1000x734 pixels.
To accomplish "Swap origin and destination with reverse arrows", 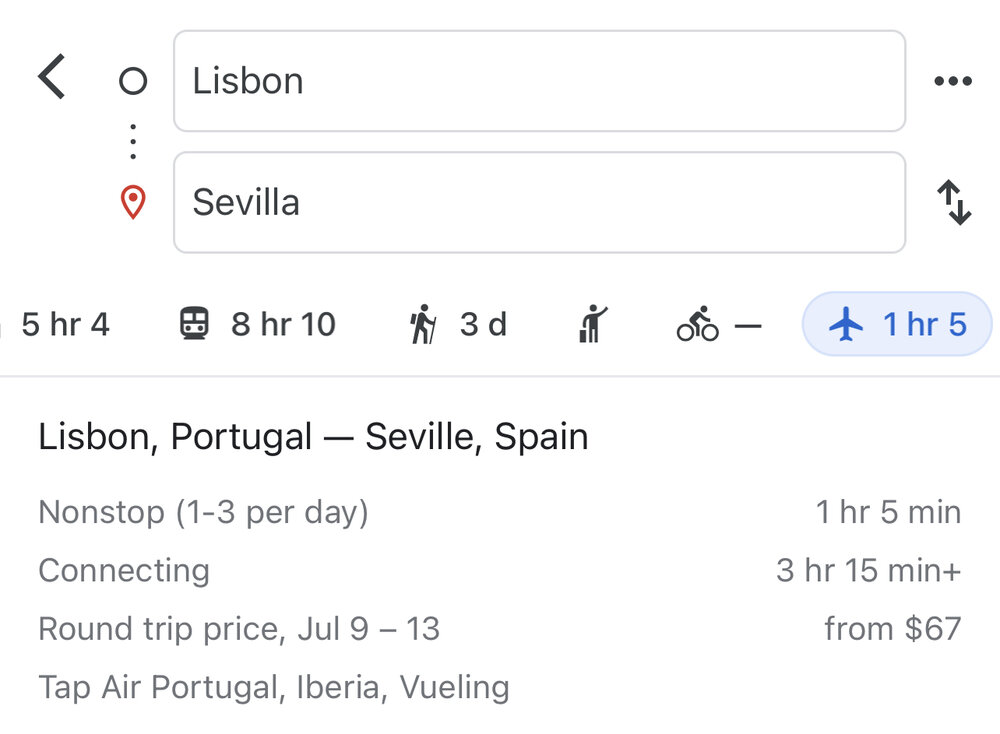I will coord(954,202).
